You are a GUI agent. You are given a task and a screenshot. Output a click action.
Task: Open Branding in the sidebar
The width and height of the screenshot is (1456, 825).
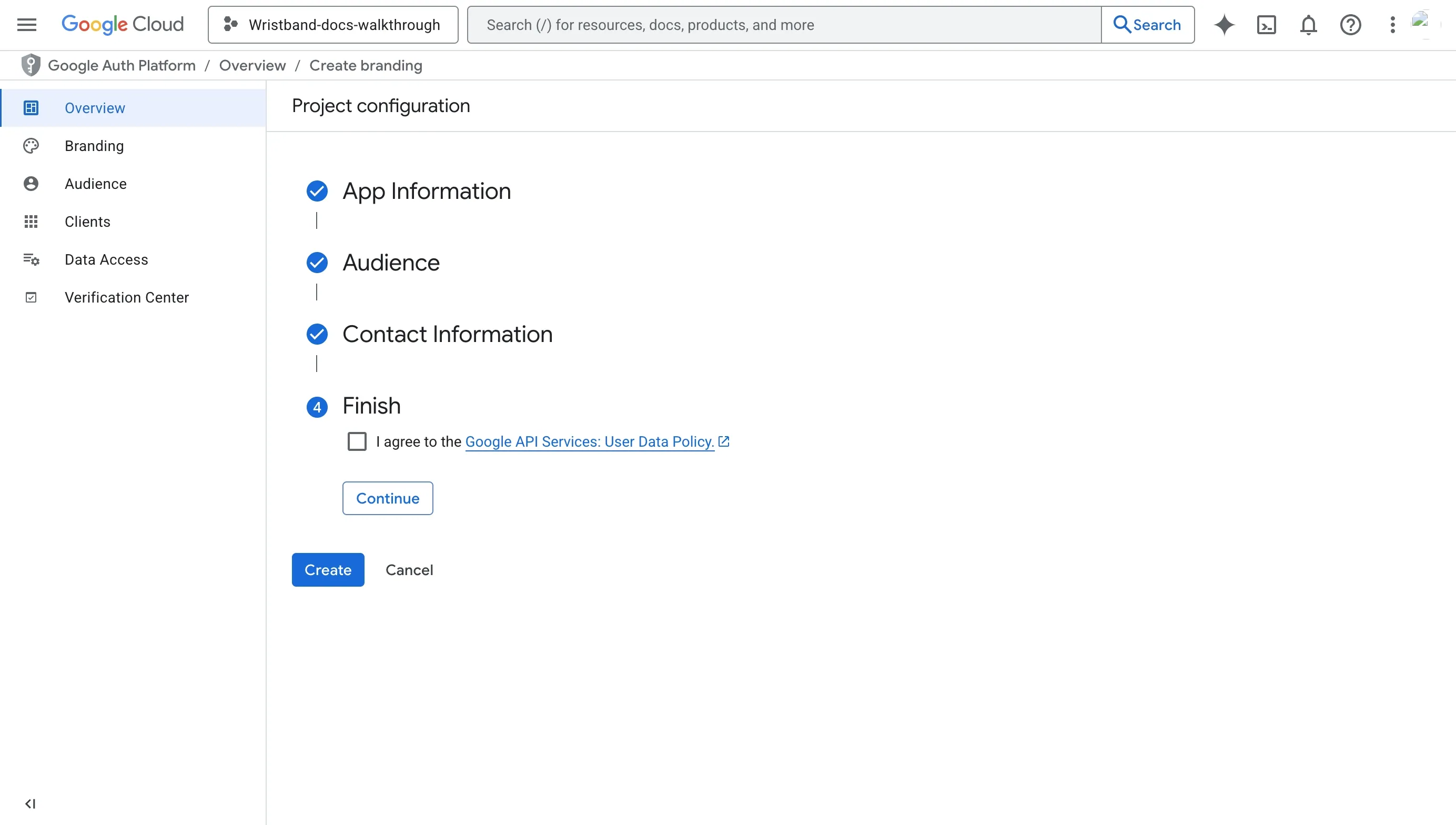[x=134, y=146]
